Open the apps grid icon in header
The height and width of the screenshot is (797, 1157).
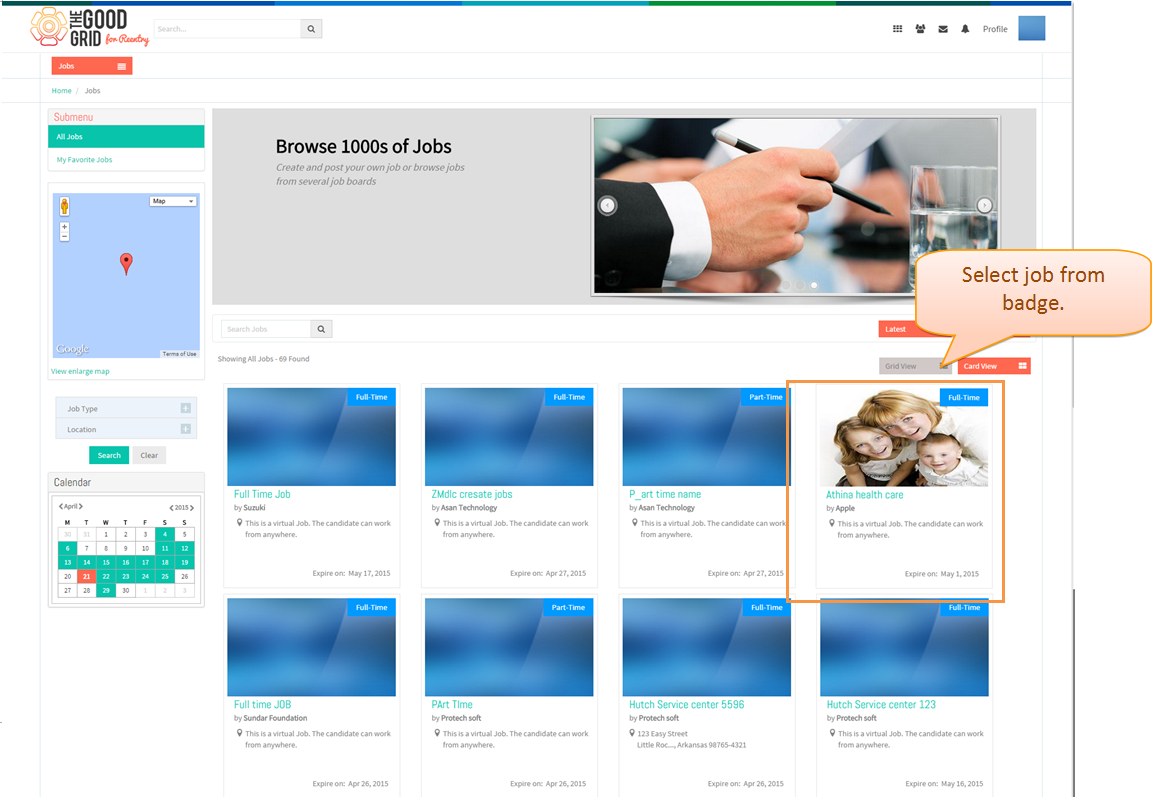pos(897,29)
